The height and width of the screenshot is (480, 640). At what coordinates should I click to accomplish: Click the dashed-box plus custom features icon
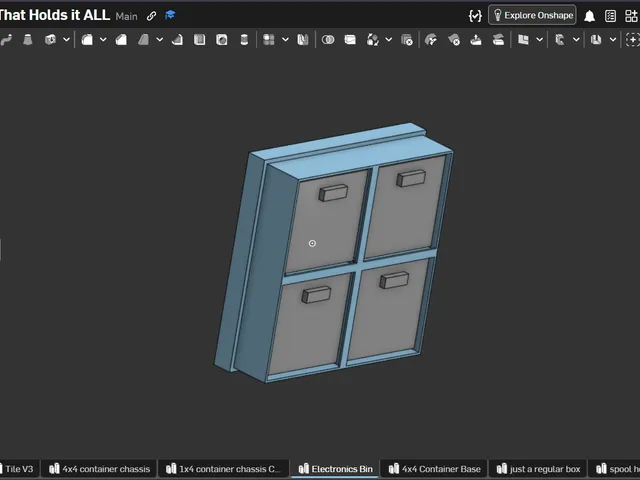[x=633, y=40]
